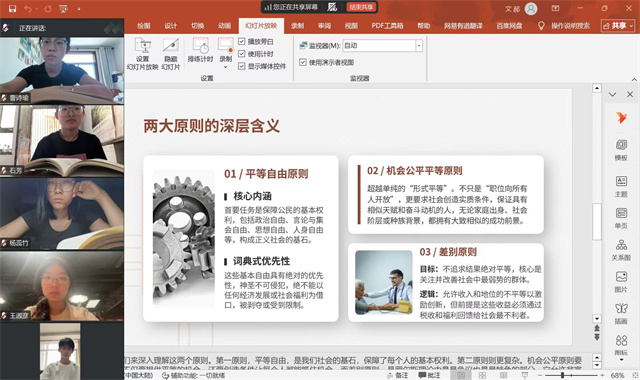Redo the last action
The width and height of the screenshot is (640, 380).
click(x=48, y=9)
